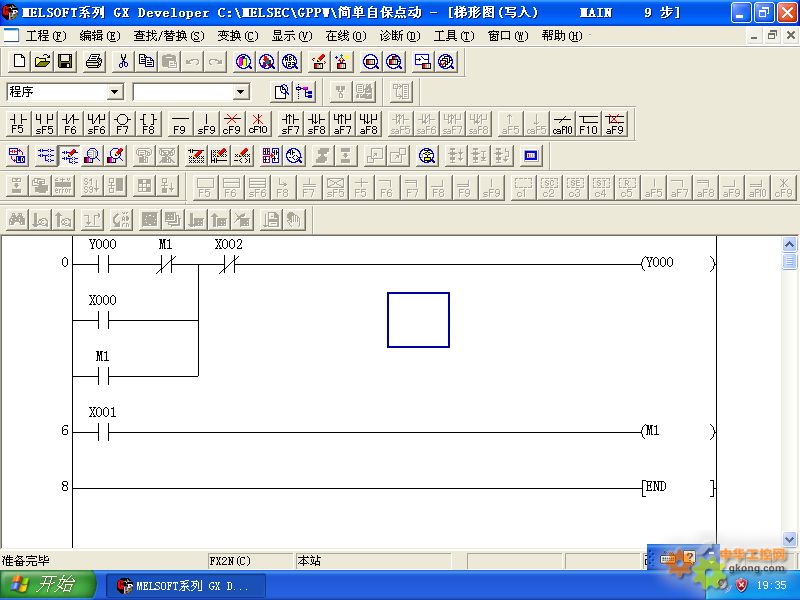This screenshot has width=800, height=600.
Task: Cut selection with the scissors icon
Action: (x=123, y=61)
